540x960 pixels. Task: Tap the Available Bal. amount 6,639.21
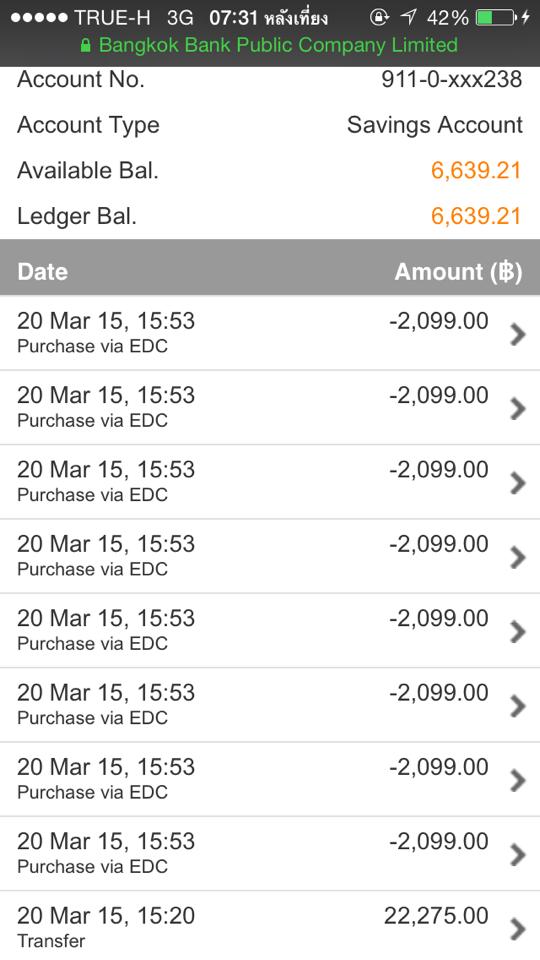click(476, 170)
